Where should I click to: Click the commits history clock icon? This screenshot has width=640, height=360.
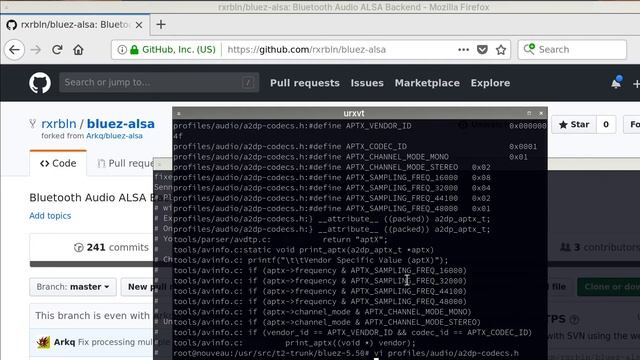[79, 247]
